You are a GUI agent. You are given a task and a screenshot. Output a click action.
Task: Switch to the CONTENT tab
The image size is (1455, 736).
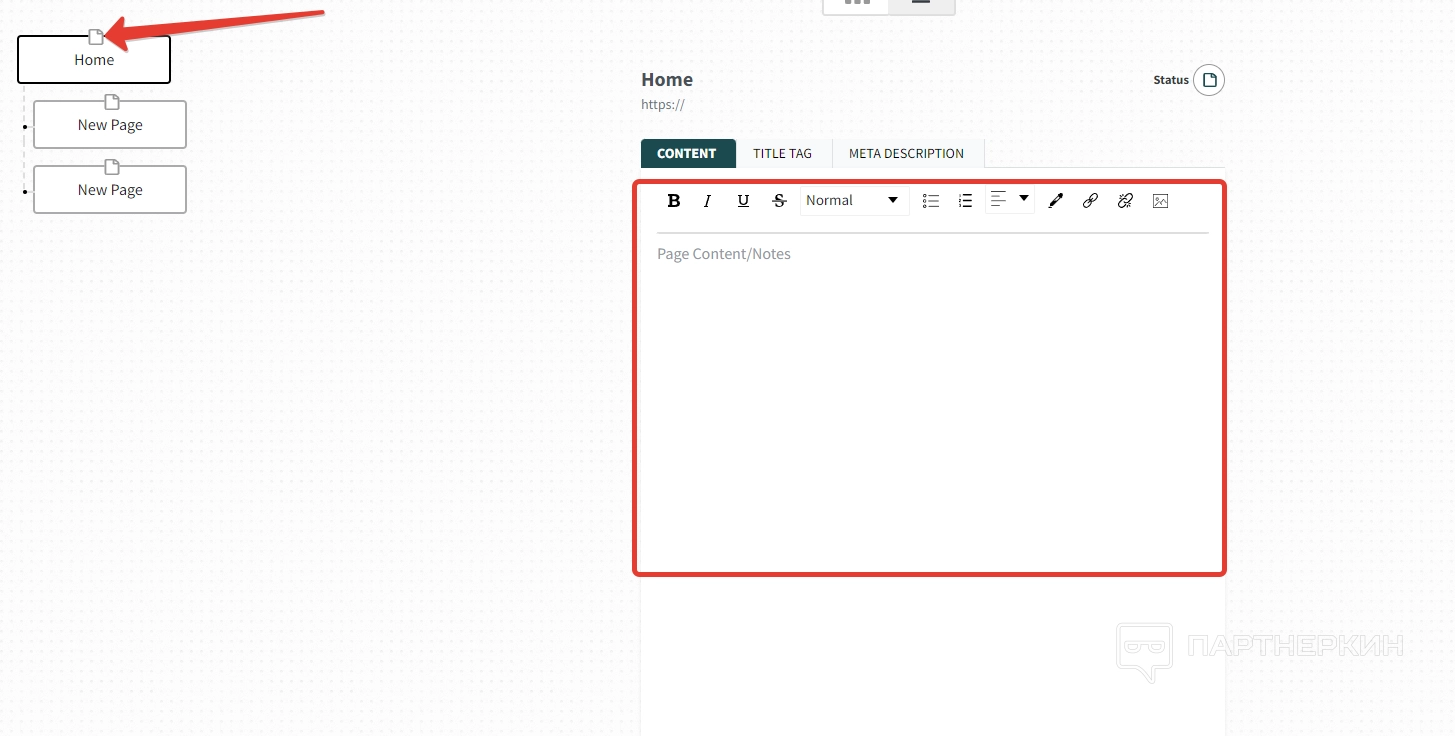[x=687, y=153]
